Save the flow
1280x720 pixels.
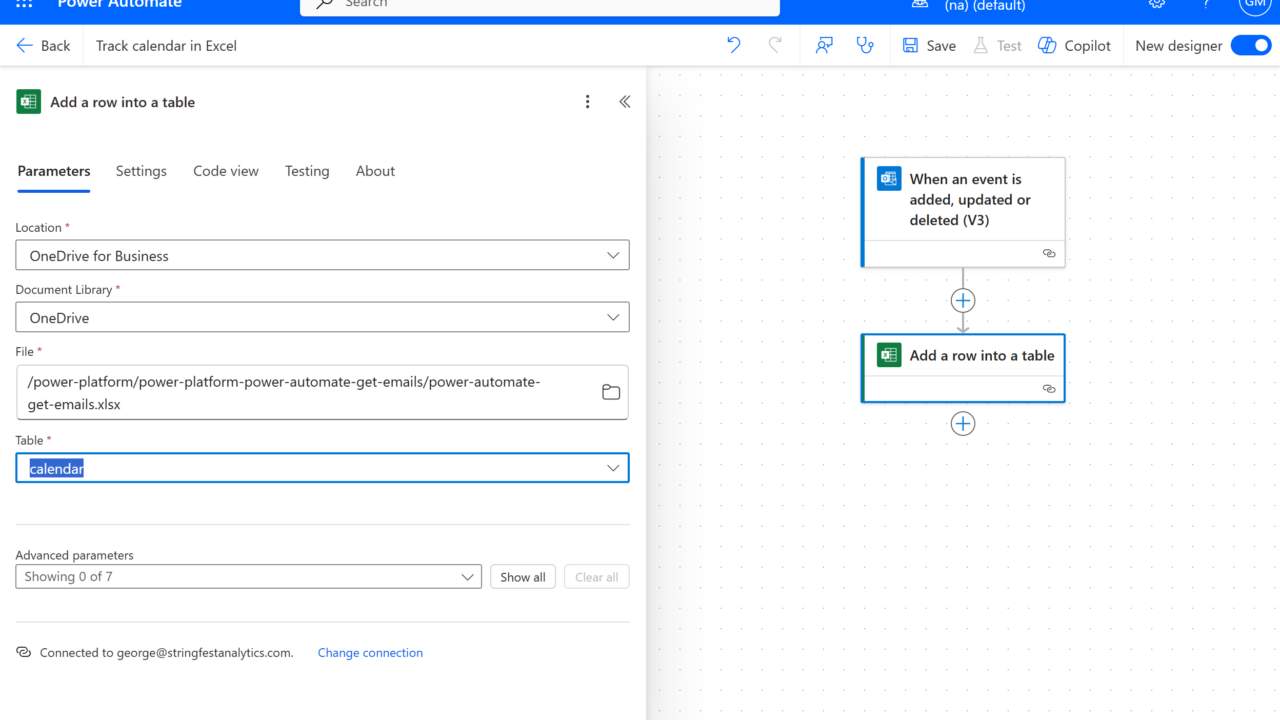(929, 45)
